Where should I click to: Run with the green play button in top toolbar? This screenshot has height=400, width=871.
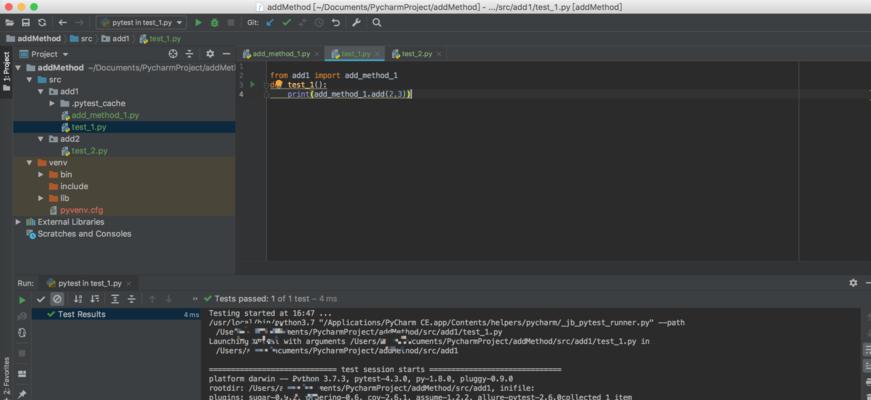tap(198, 23)
